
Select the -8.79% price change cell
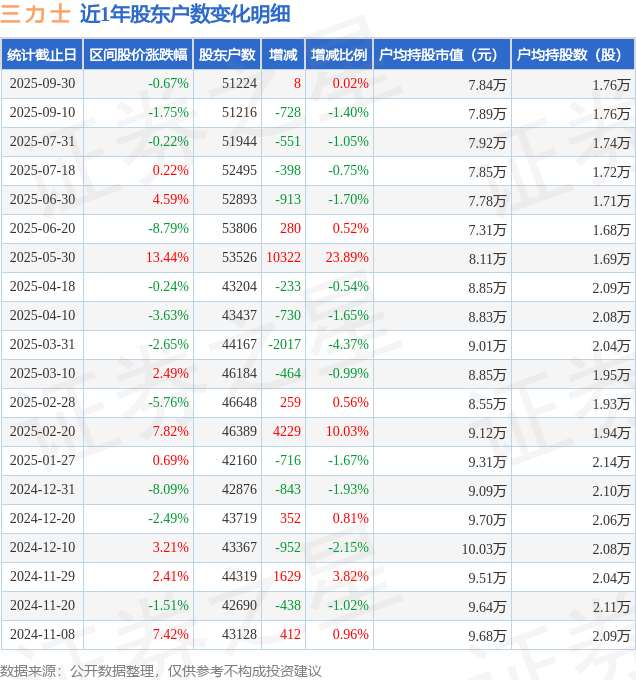click(168, 229)
